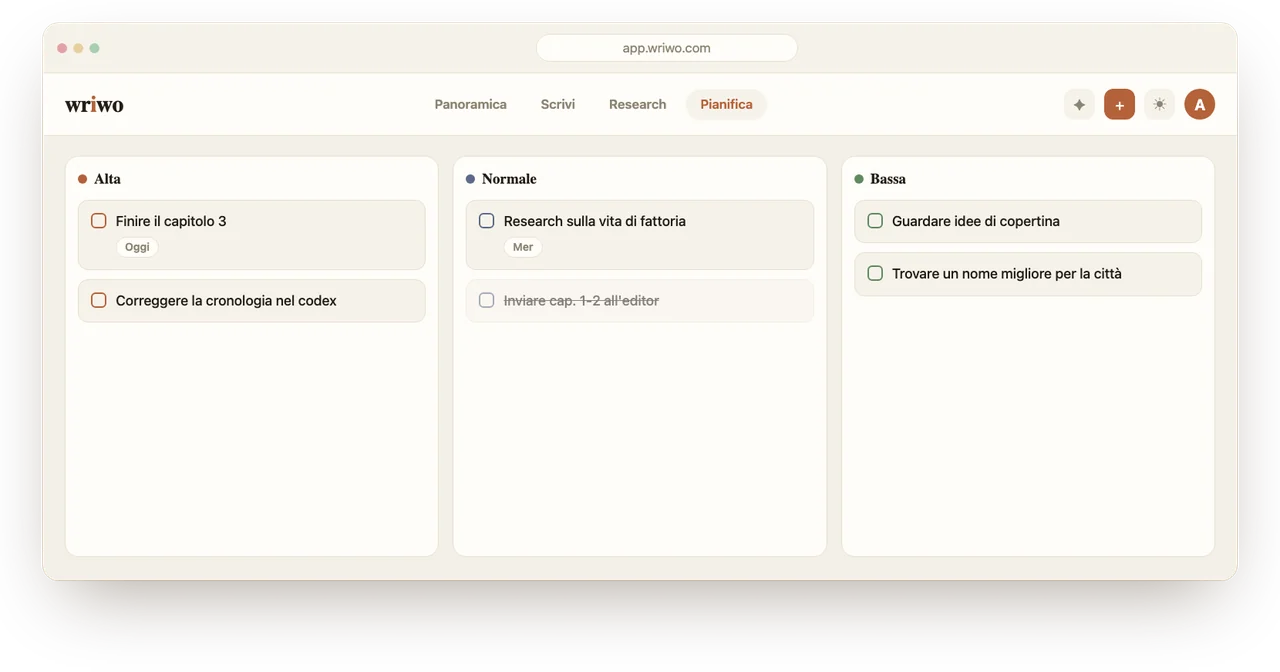Mark Guardare idee di copertina done
This screenshot has height=672, width=1280.
[x=875, y=221]
